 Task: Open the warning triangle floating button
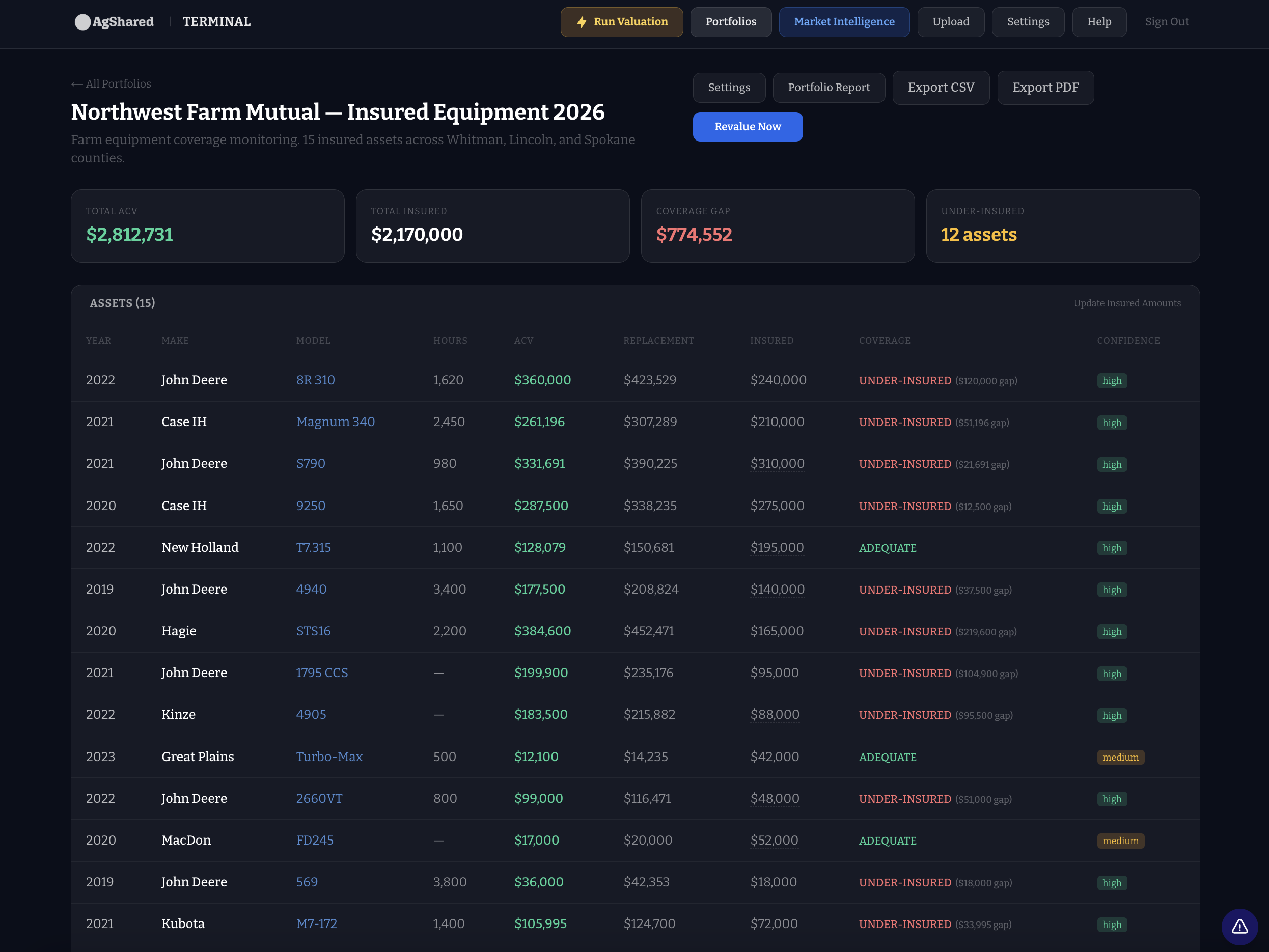[x=1239, y=926]
